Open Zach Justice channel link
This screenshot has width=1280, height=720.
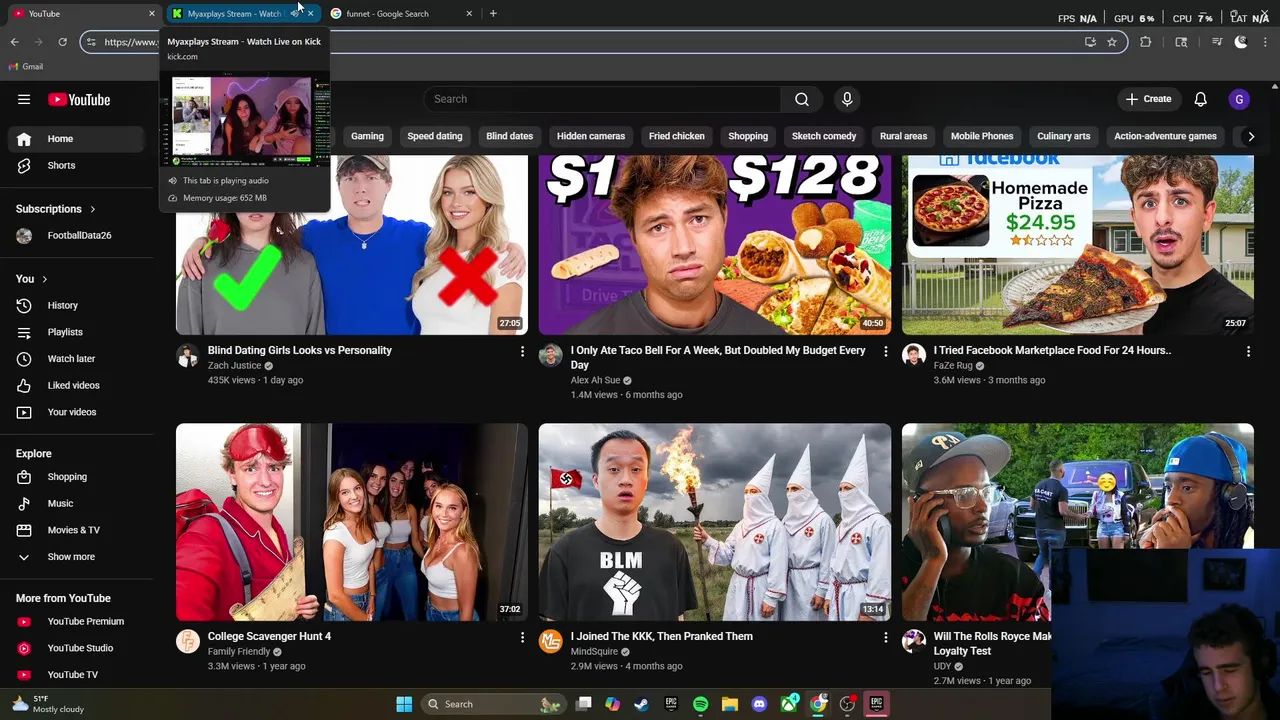234,366
